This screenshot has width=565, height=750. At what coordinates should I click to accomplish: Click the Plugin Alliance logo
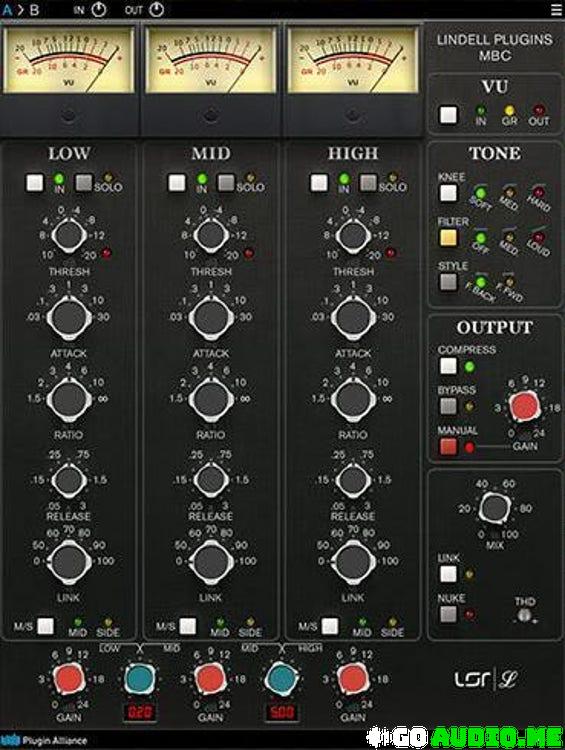[44, 741]
